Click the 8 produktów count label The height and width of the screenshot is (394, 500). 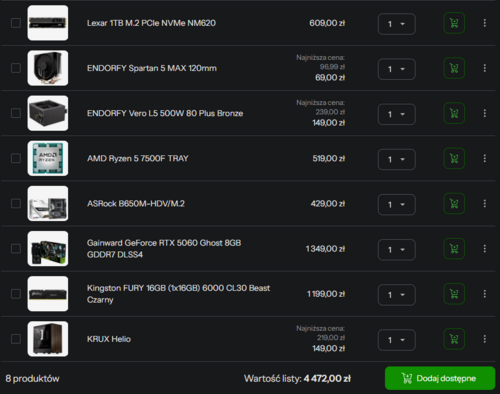point(32,379)
